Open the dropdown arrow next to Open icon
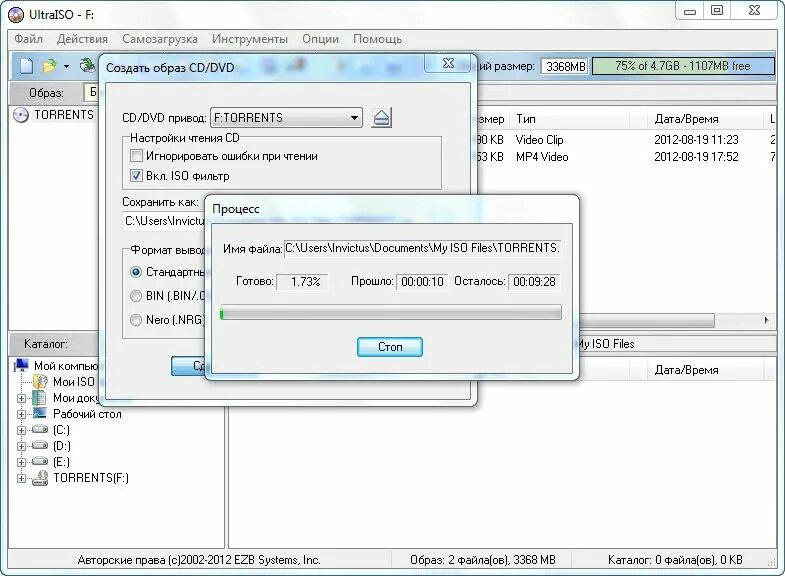 coord(66,67)
